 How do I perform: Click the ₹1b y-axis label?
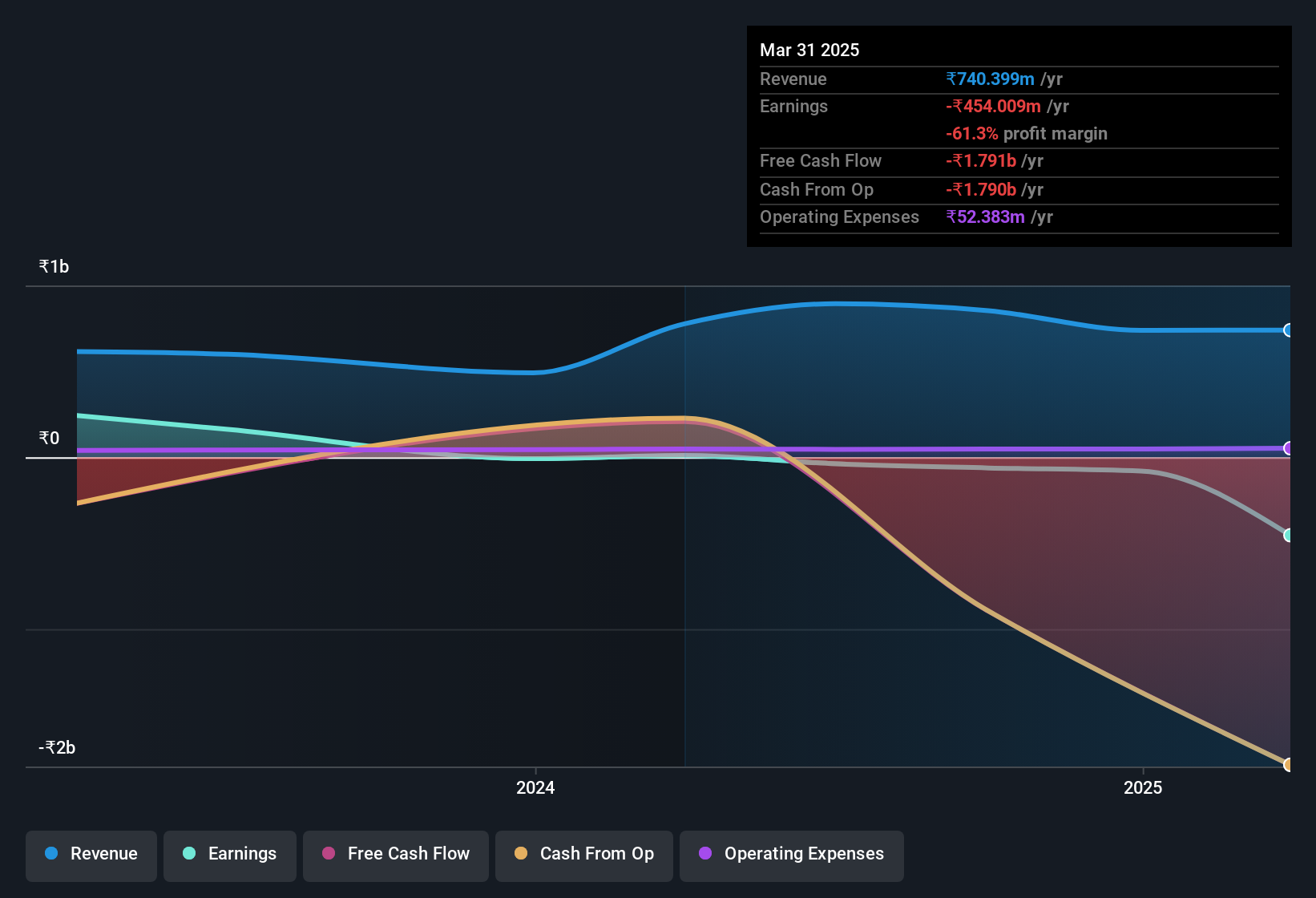pos(54,266)
